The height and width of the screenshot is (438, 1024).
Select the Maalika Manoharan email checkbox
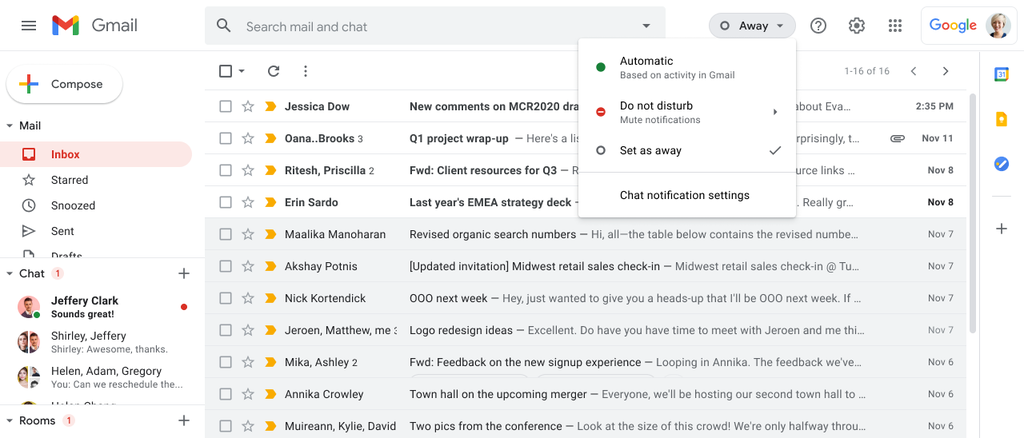pyautogui.click(x=225, y=234)
